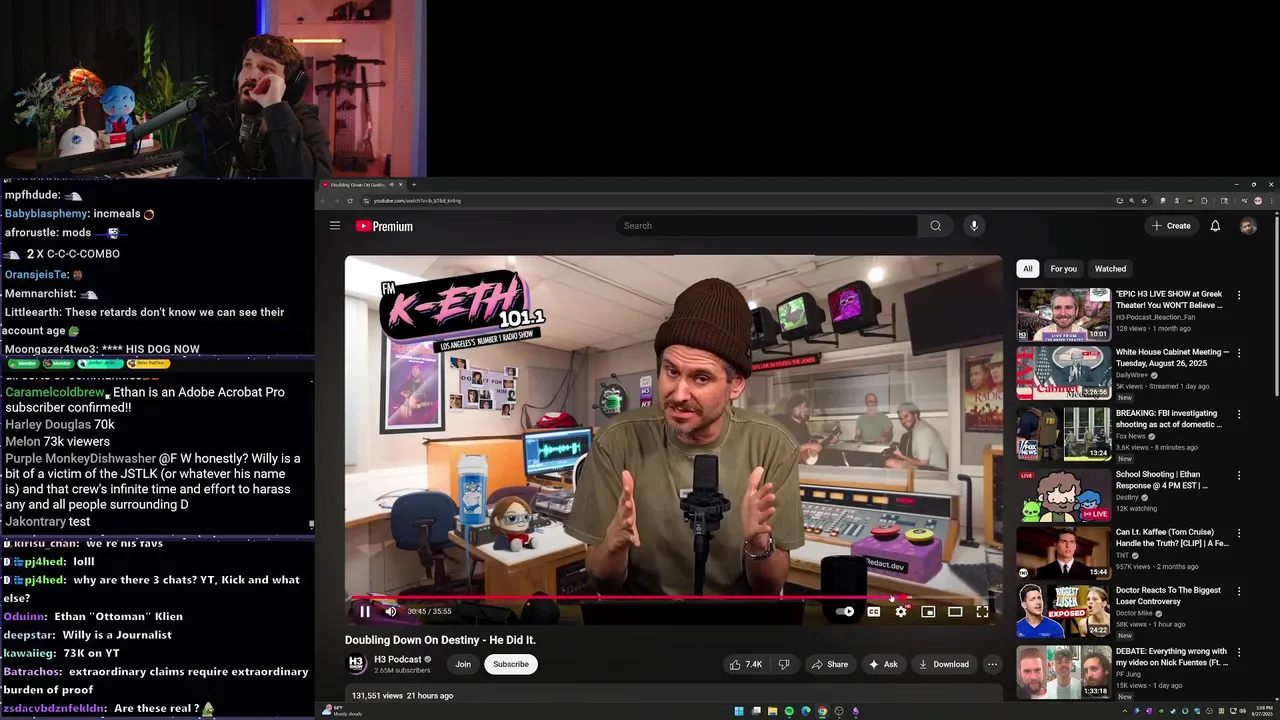Open White House Cabinet Meeting thumbnail

pos(1064,374)
